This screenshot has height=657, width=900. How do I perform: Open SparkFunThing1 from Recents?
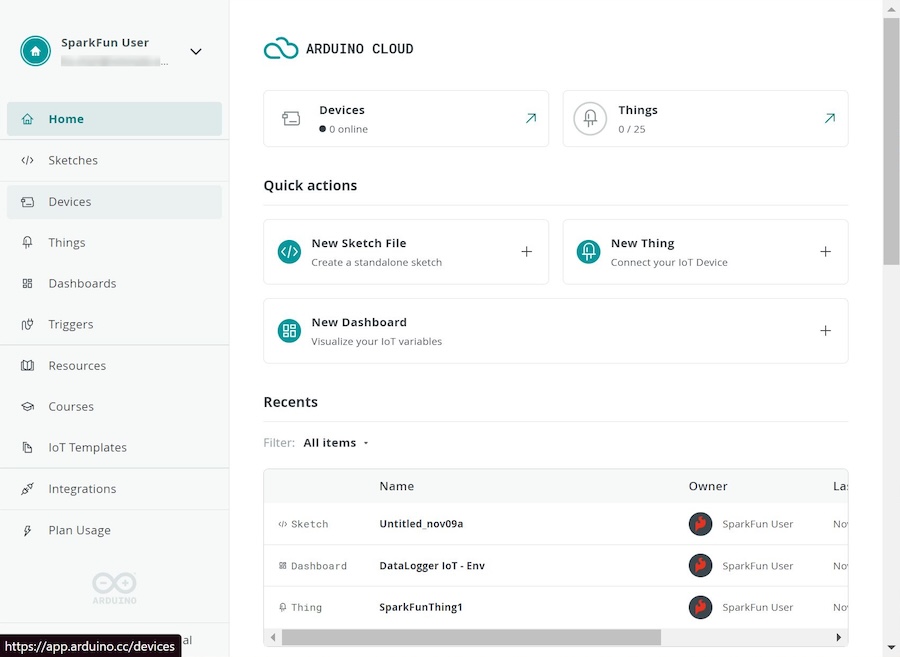421,607
